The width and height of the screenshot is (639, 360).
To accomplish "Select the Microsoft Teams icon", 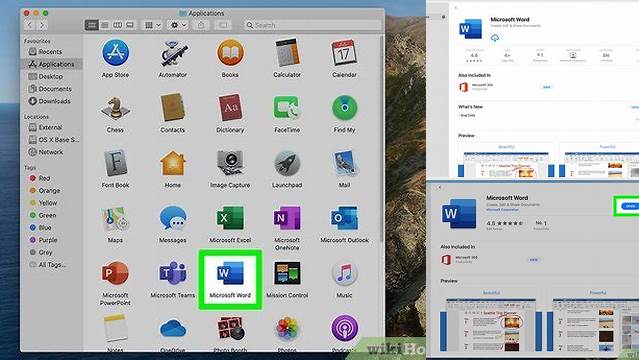I will point(173,274).
